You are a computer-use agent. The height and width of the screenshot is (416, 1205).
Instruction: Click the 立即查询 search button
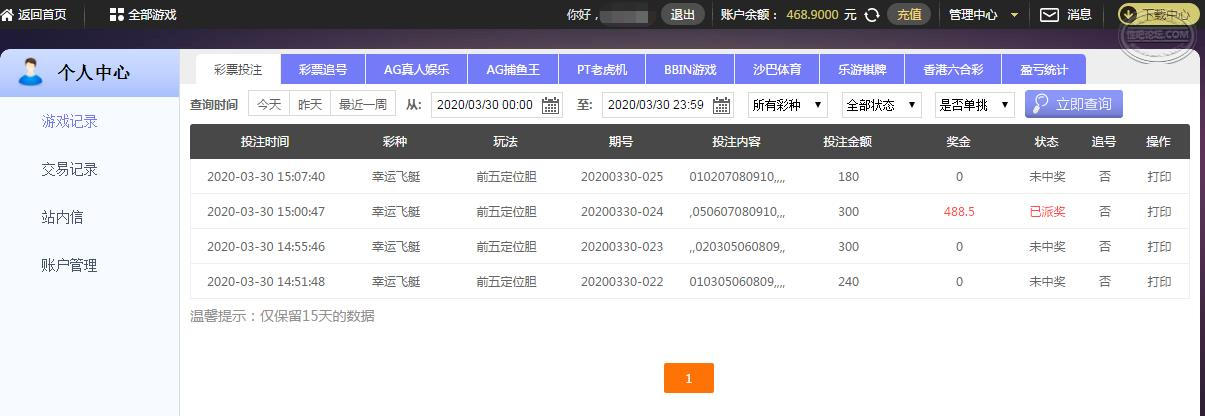pyautogui.click(x=1074, y=104)
